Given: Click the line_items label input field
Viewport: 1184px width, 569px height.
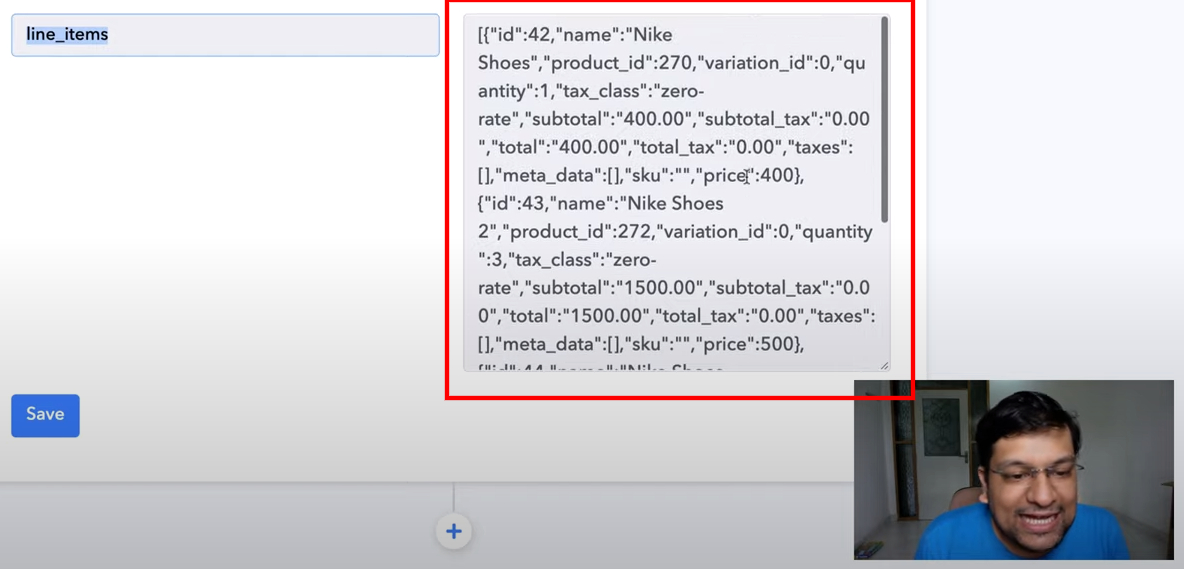Looking at the screenshot, I should (x=225, y=35).
